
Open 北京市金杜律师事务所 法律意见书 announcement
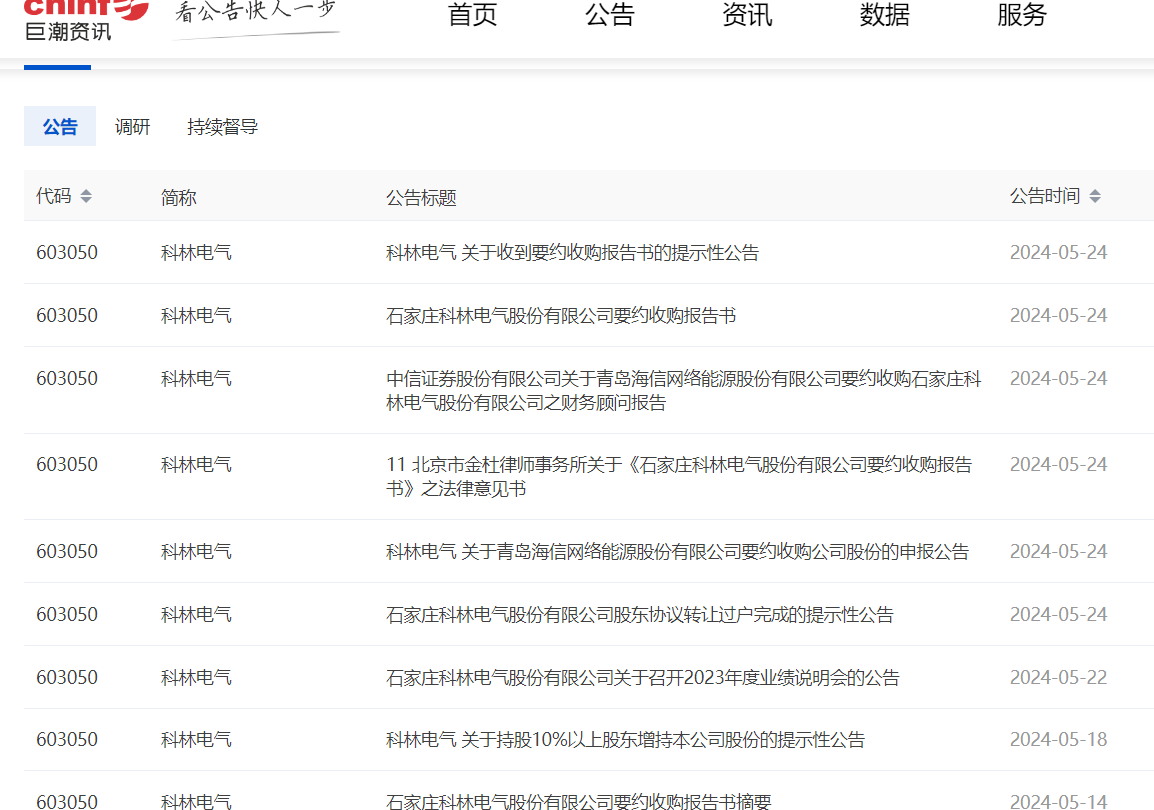(x=679, y=477)
